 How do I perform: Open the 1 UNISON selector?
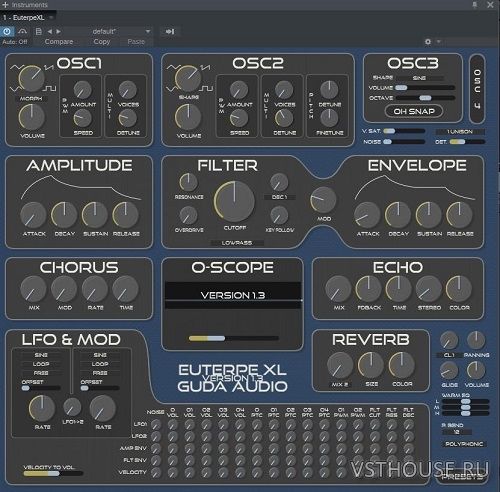pyautogui.click(x=460, y=132)
